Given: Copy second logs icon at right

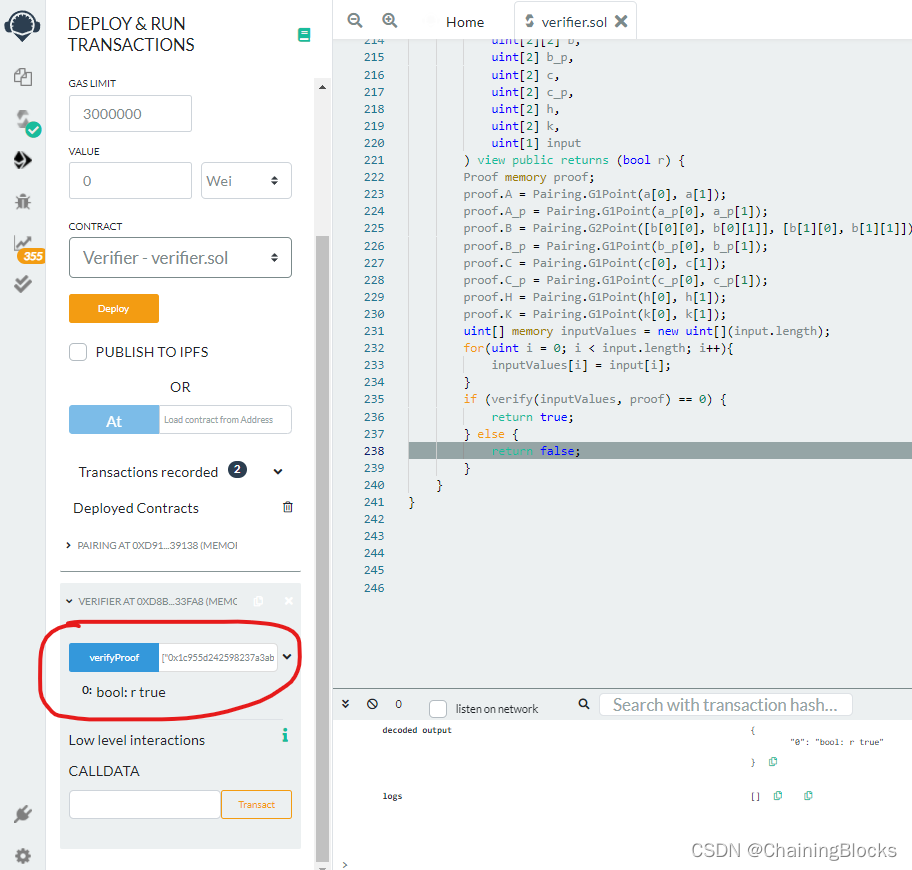Looking at the screenshot, I should pos(808,796).
